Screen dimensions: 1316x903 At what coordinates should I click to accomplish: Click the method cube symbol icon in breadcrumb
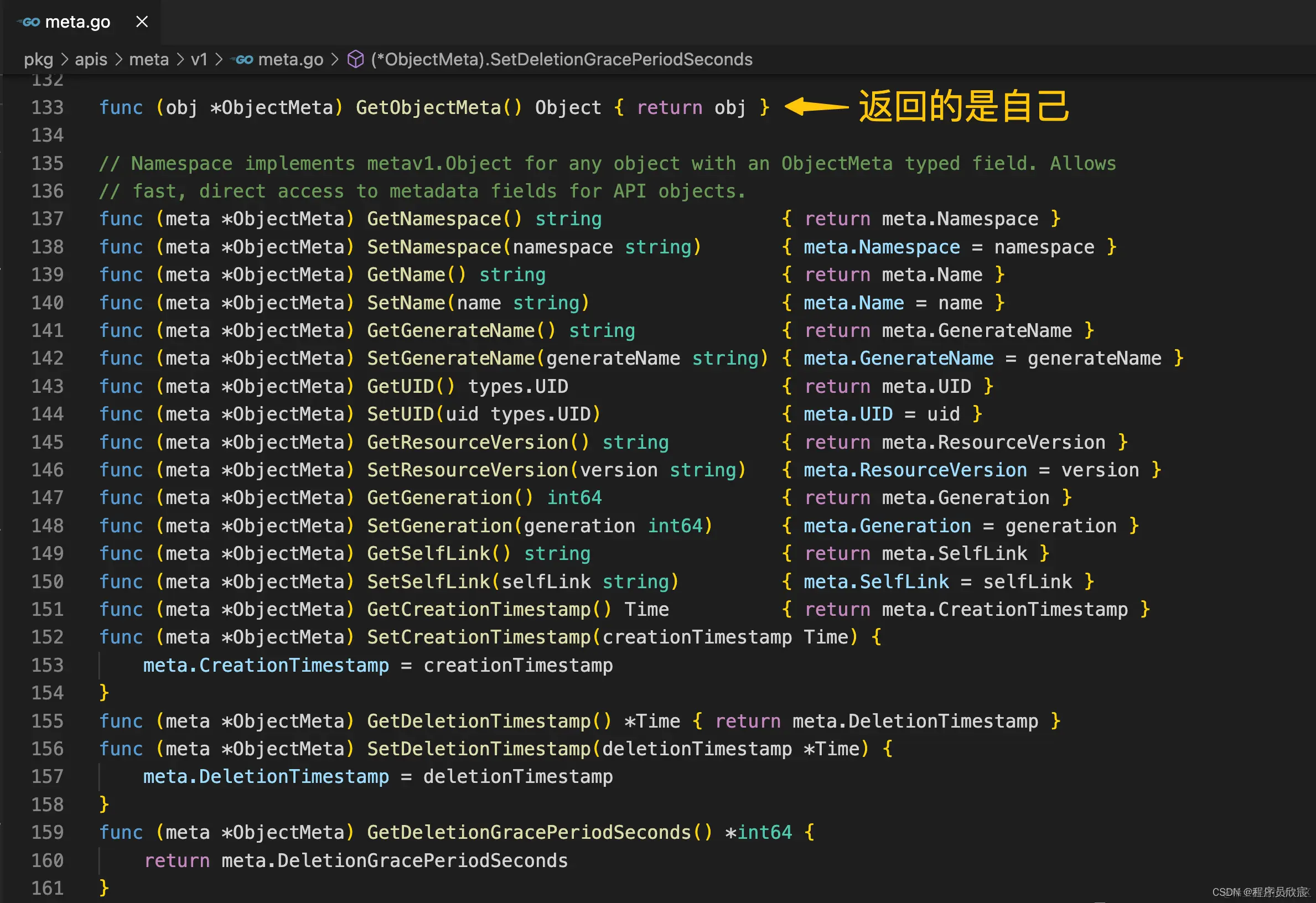[x=355, y=59]
